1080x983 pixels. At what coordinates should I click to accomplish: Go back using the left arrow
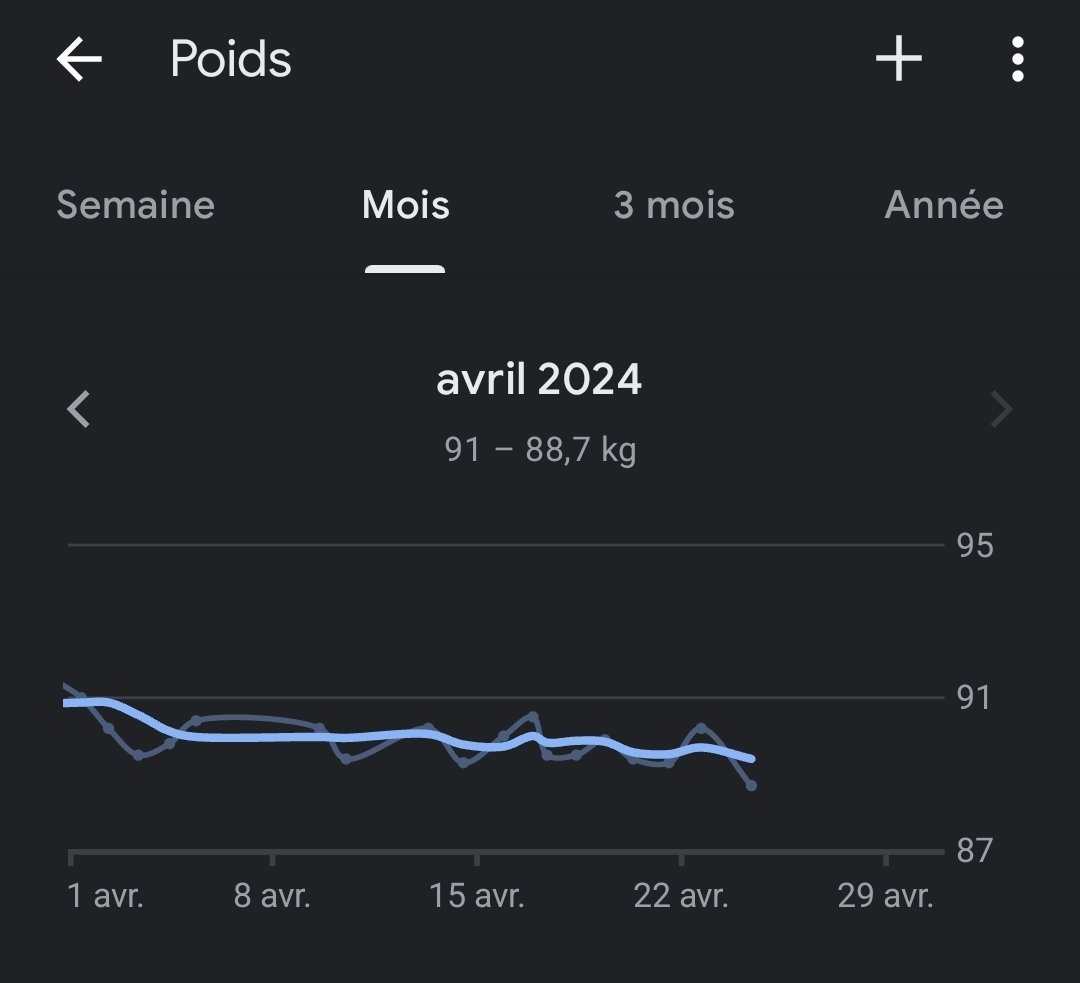pos(79,59)
